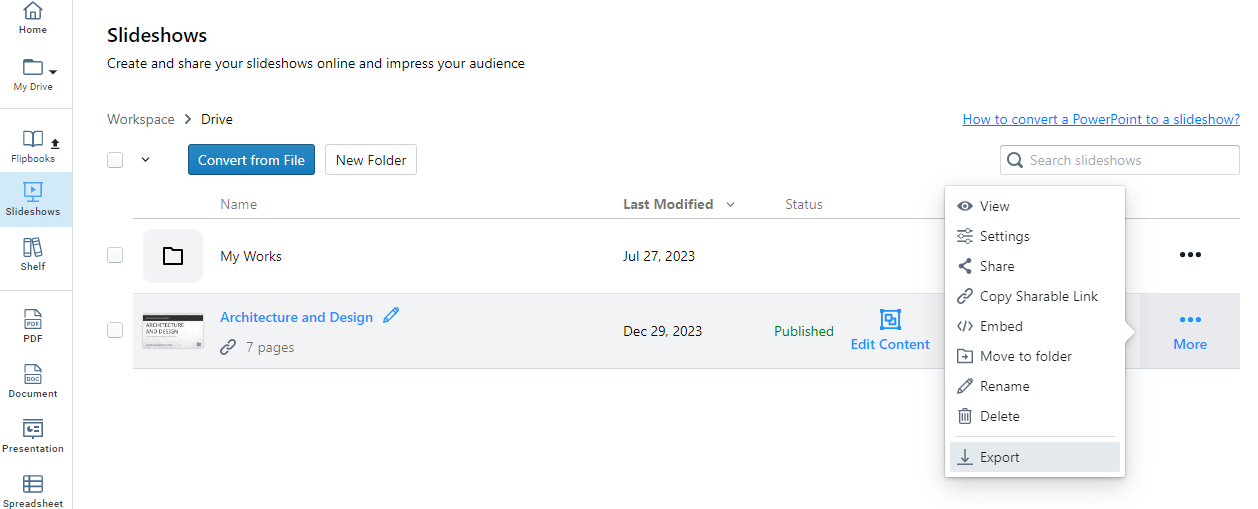Check the My Works row checkbox

coord(115,255)
